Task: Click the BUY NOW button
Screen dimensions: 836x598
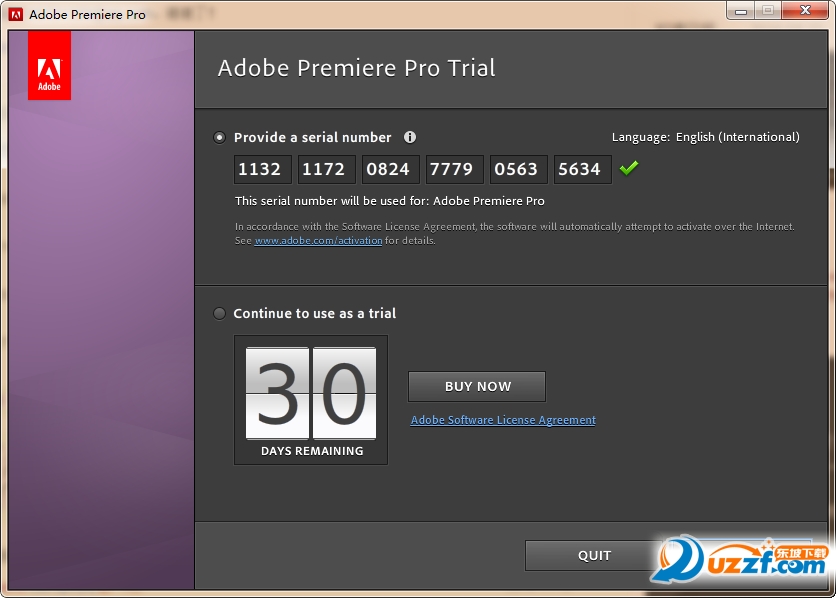Action: pyautogui.click(x=477, y=386)
